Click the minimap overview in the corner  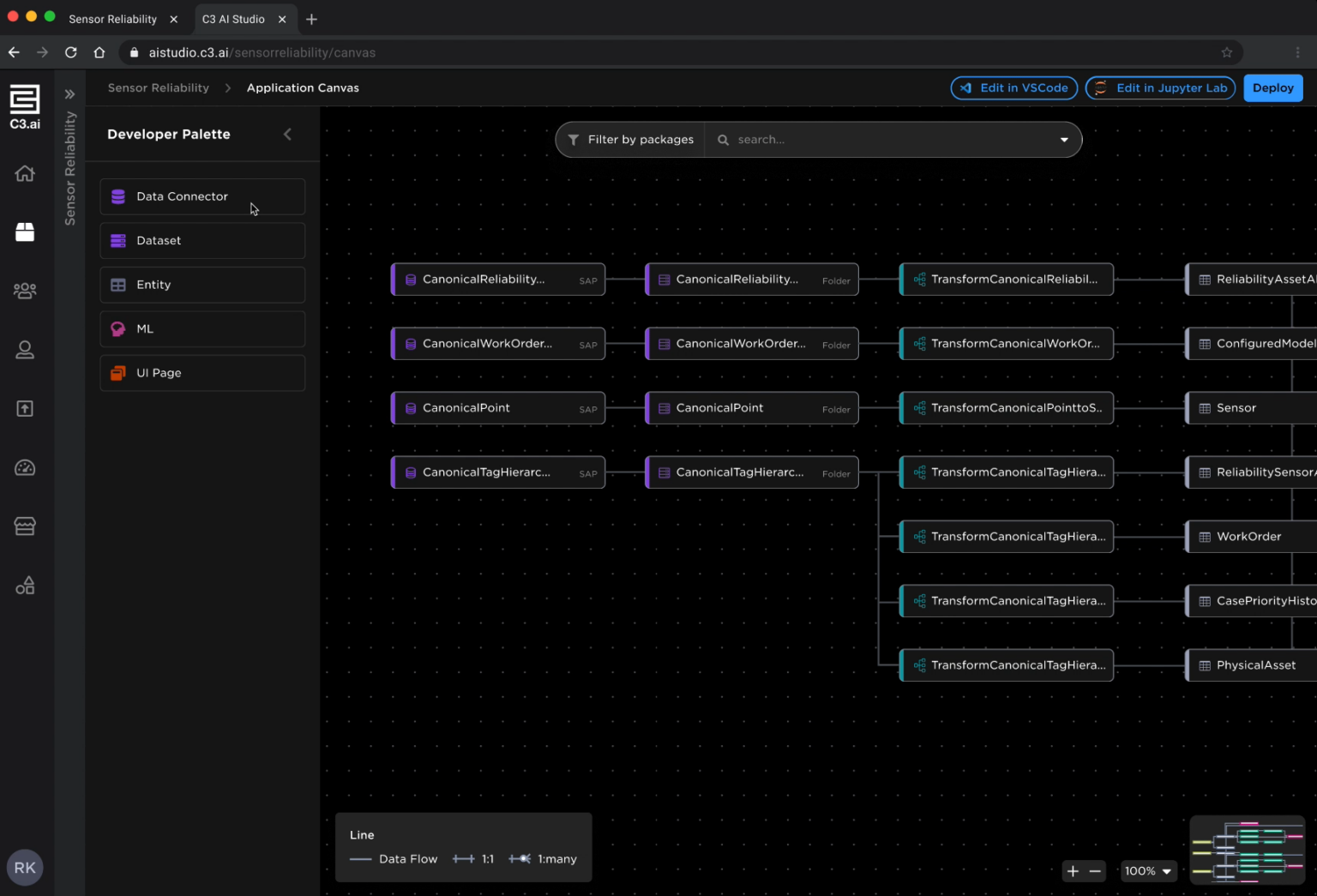point(1248,849)
